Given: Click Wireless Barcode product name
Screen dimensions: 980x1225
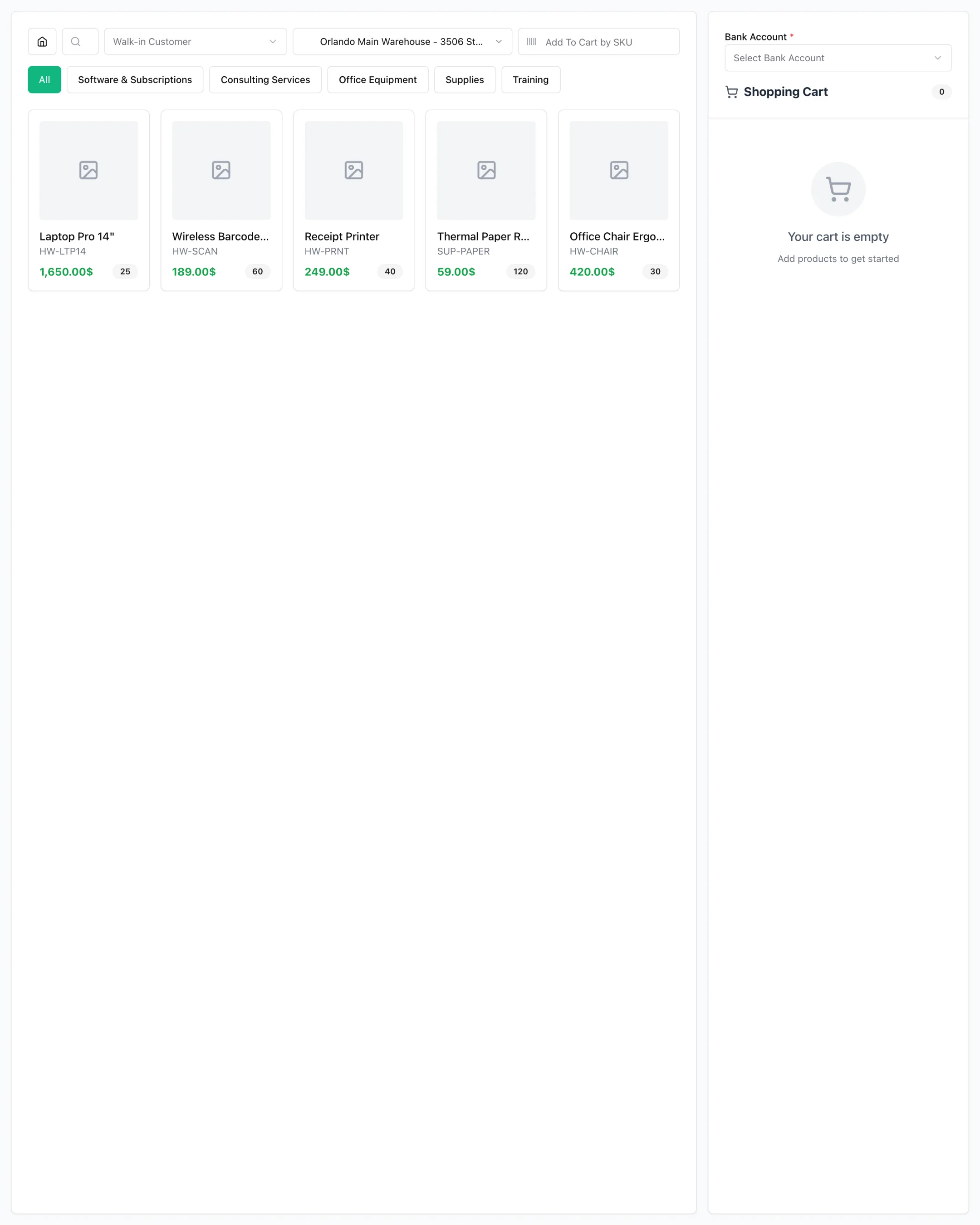Looking at the screenshot, I should coord(220,236).
